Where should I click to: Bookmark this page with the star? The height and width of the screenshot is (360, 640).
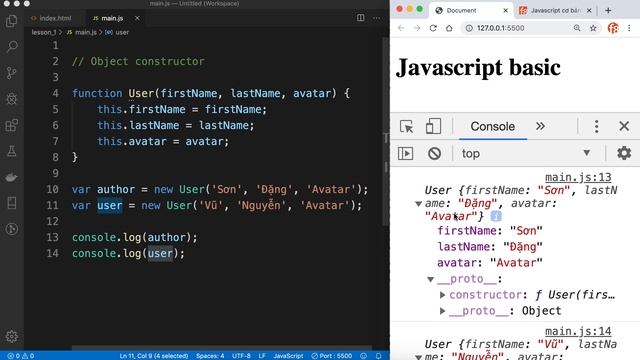click(593, 28)
